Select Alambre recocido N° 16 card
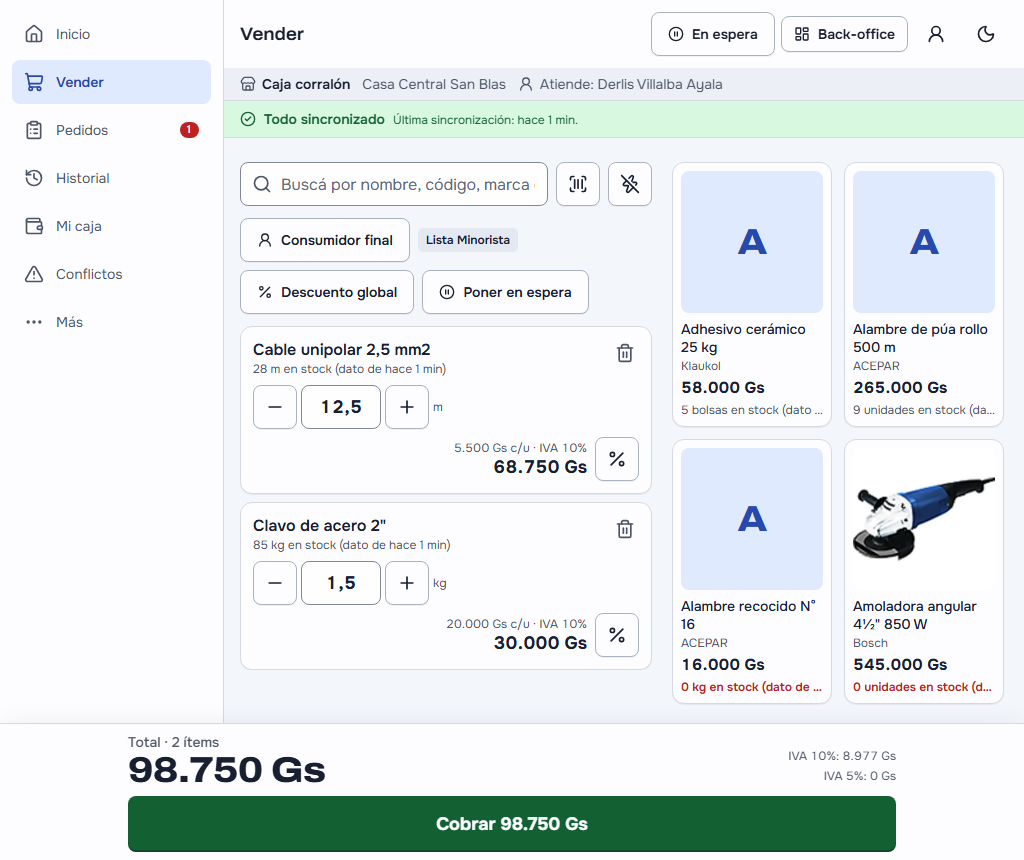The image size is (1024, 860). click(x=752, y=571)
